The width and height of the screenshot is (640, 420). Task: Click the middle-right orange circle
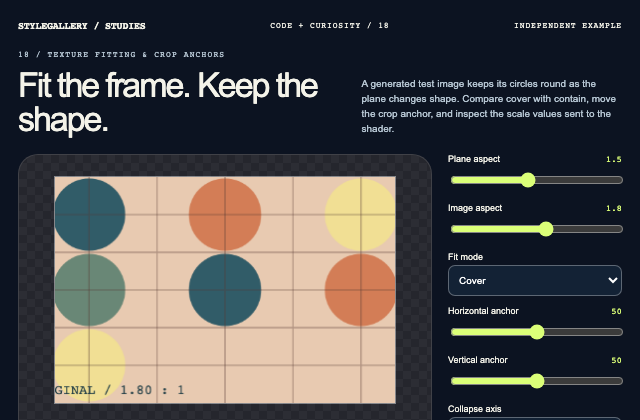[360, 290]
